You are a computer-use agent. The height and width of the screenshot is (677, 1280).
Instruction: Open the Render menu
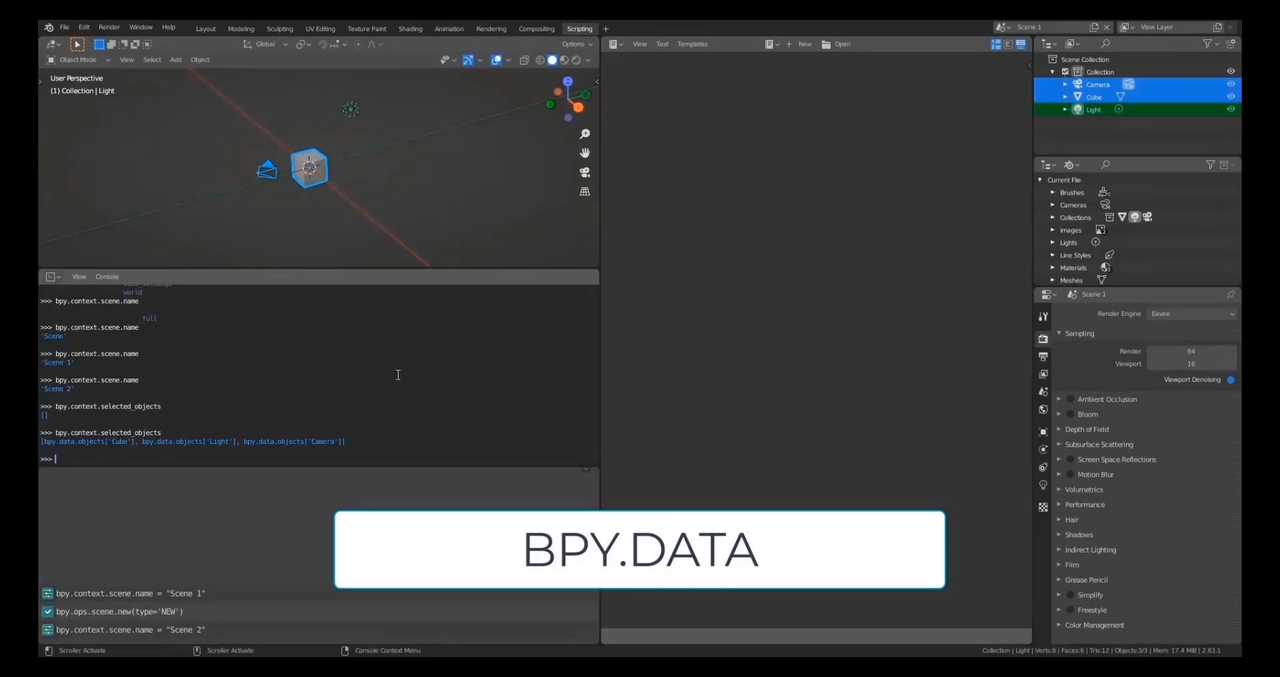pos(109,28)
